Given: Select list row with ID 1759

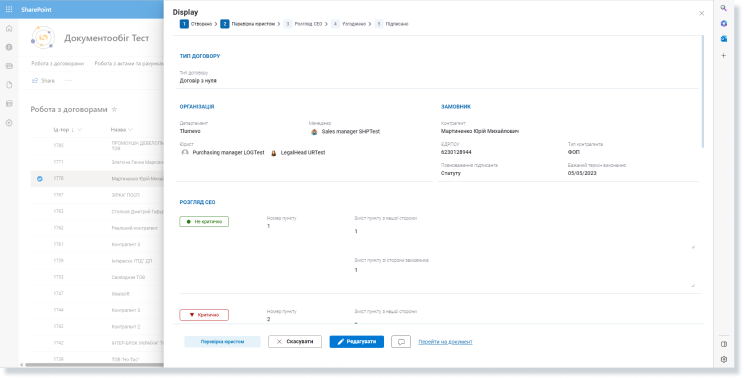Looking at the screenshot, I should click(97, 261).
